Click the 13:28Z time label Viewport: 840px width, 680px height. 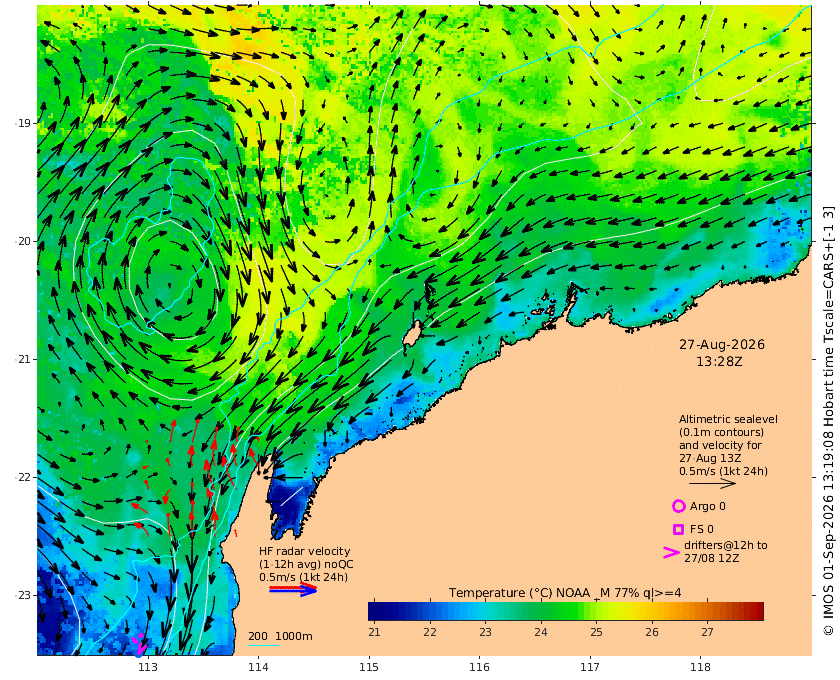719,362
